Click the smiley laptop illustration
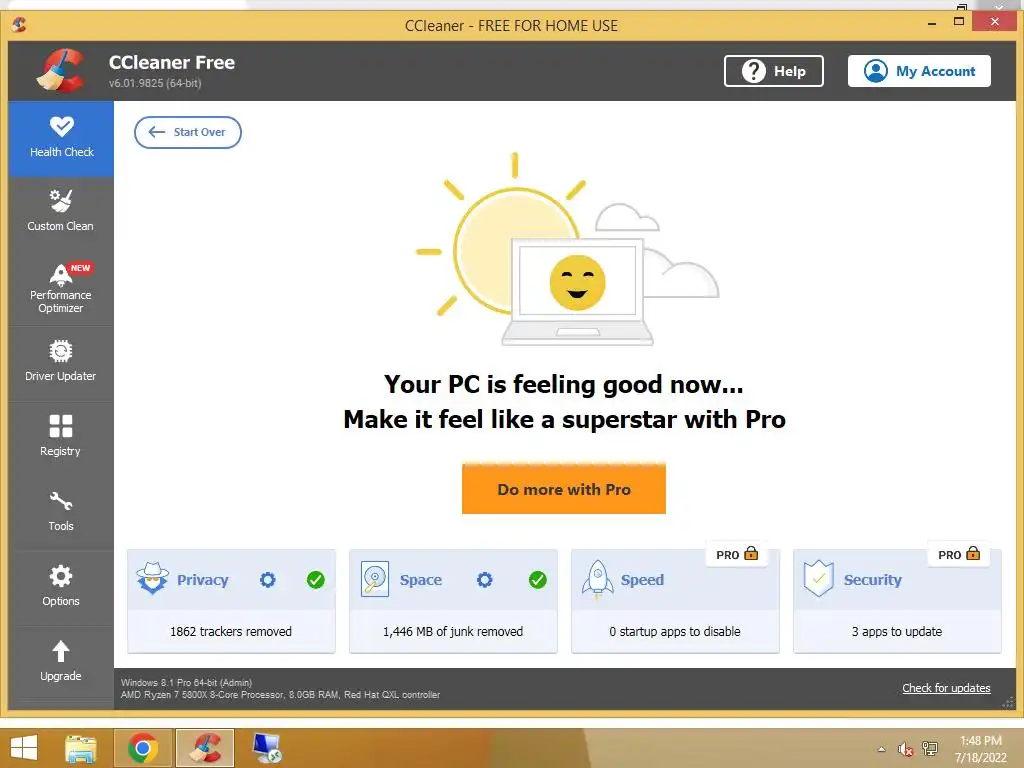This screenshot has width=1024, height=768. [577, 292]
